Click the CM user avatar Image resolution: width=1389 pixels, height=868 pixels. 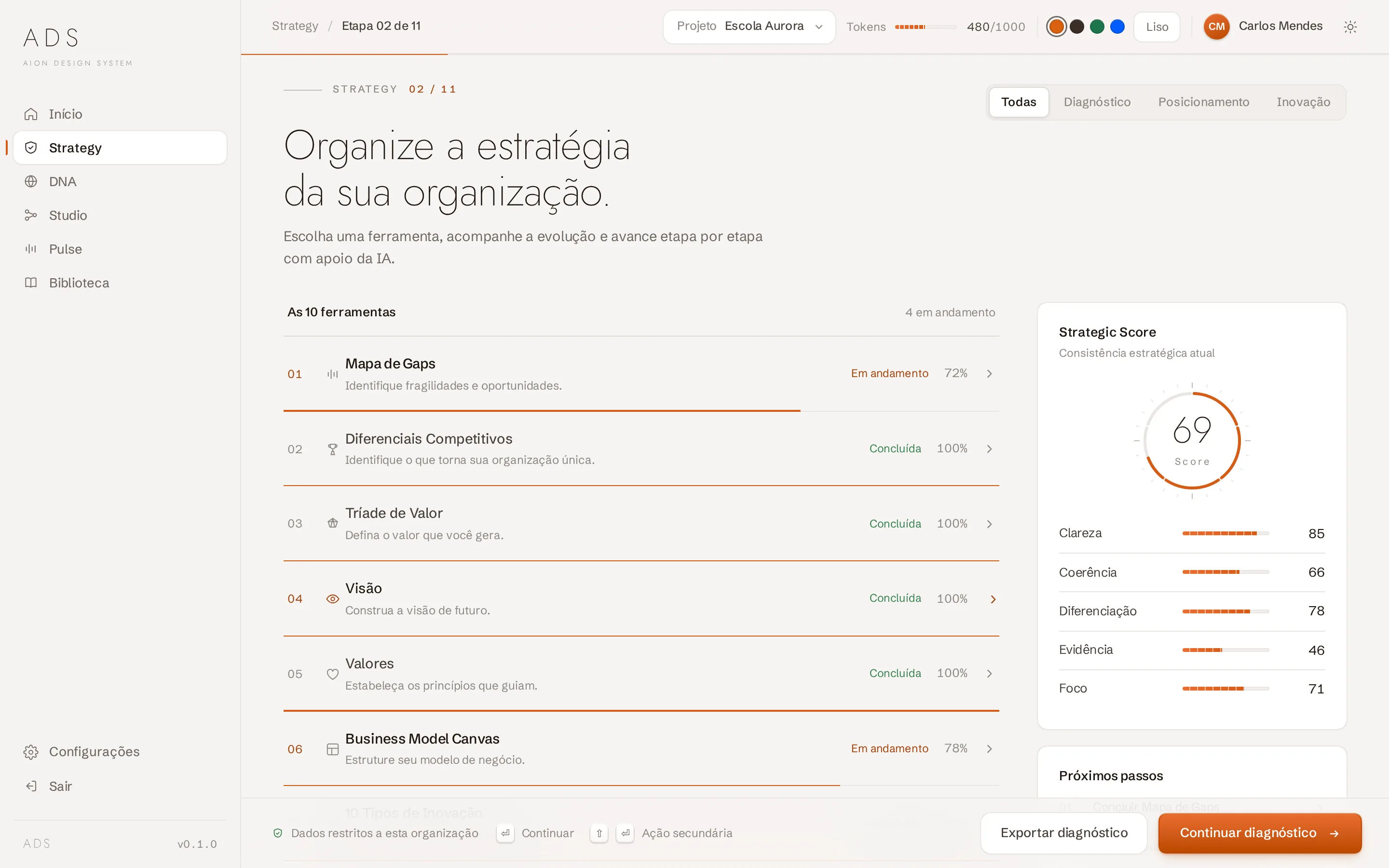(1216, 27)
